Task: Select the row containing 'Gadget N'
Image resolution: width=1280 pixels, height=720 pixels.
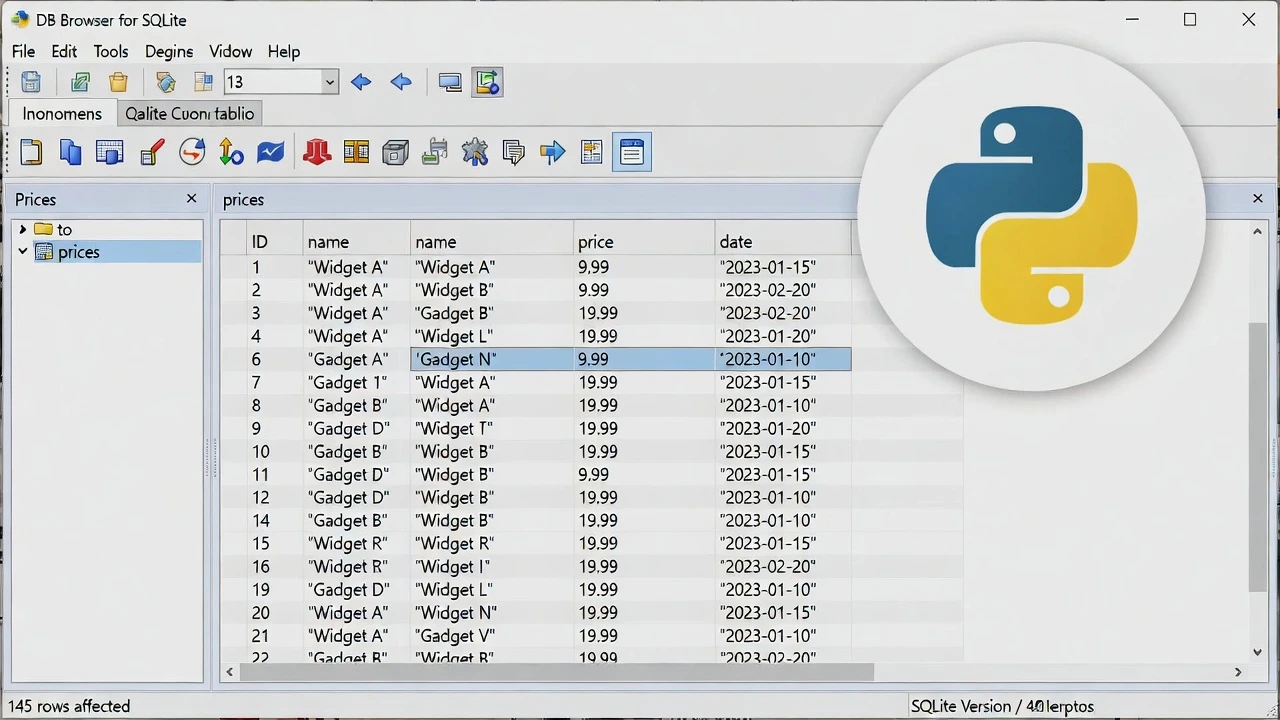Action: pyautogui.click(x=455, y=359)
